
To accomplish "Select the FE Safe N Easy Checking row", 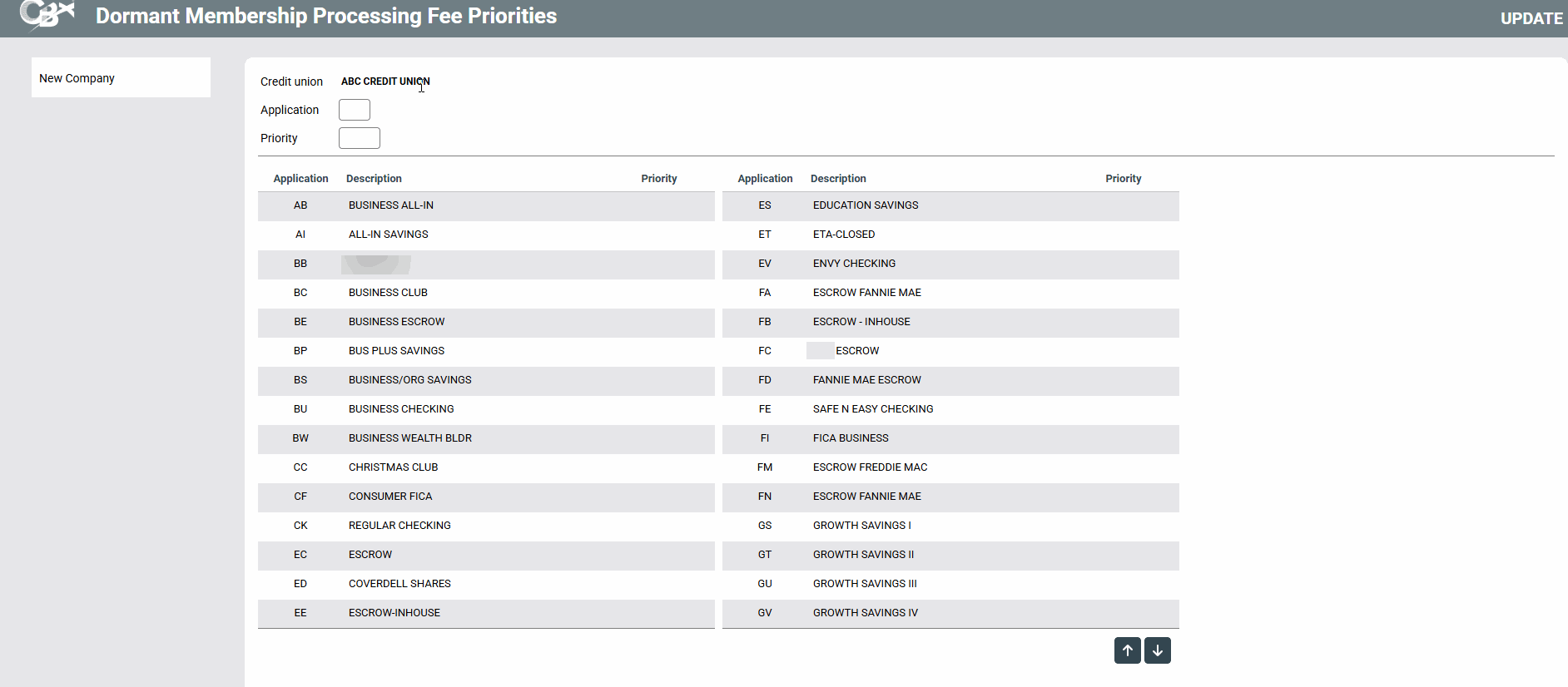I will tap(950, 409).
